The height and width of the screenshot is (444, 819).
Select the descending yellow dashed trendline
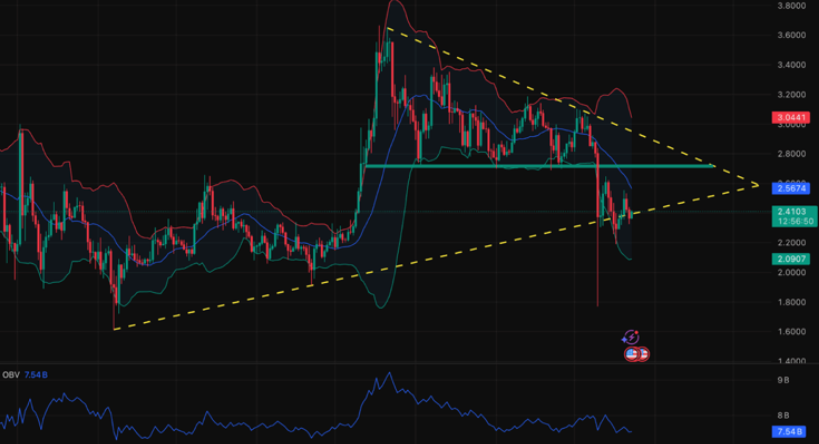coord(572,106)
